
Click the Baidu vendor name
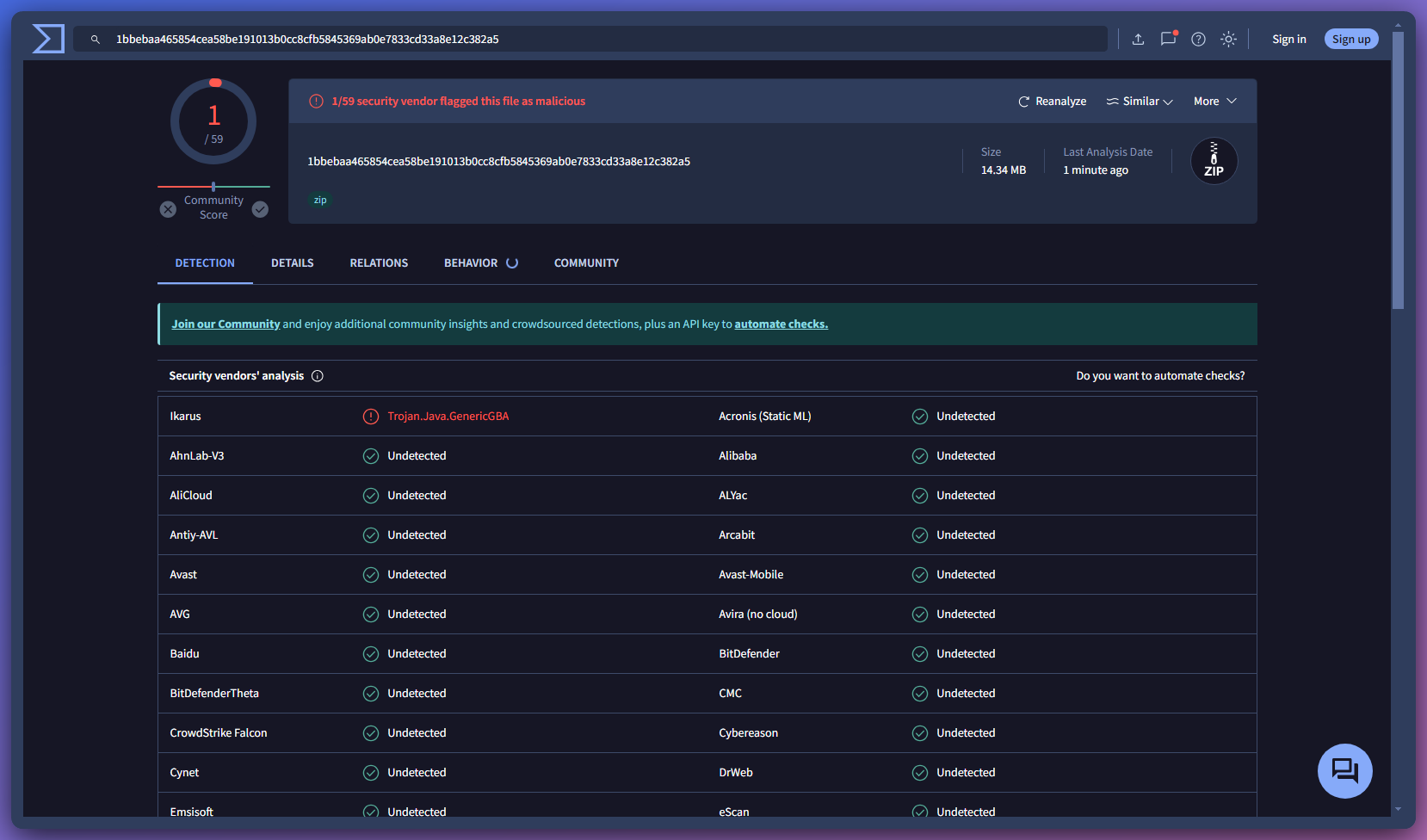[x=184, y=654]
